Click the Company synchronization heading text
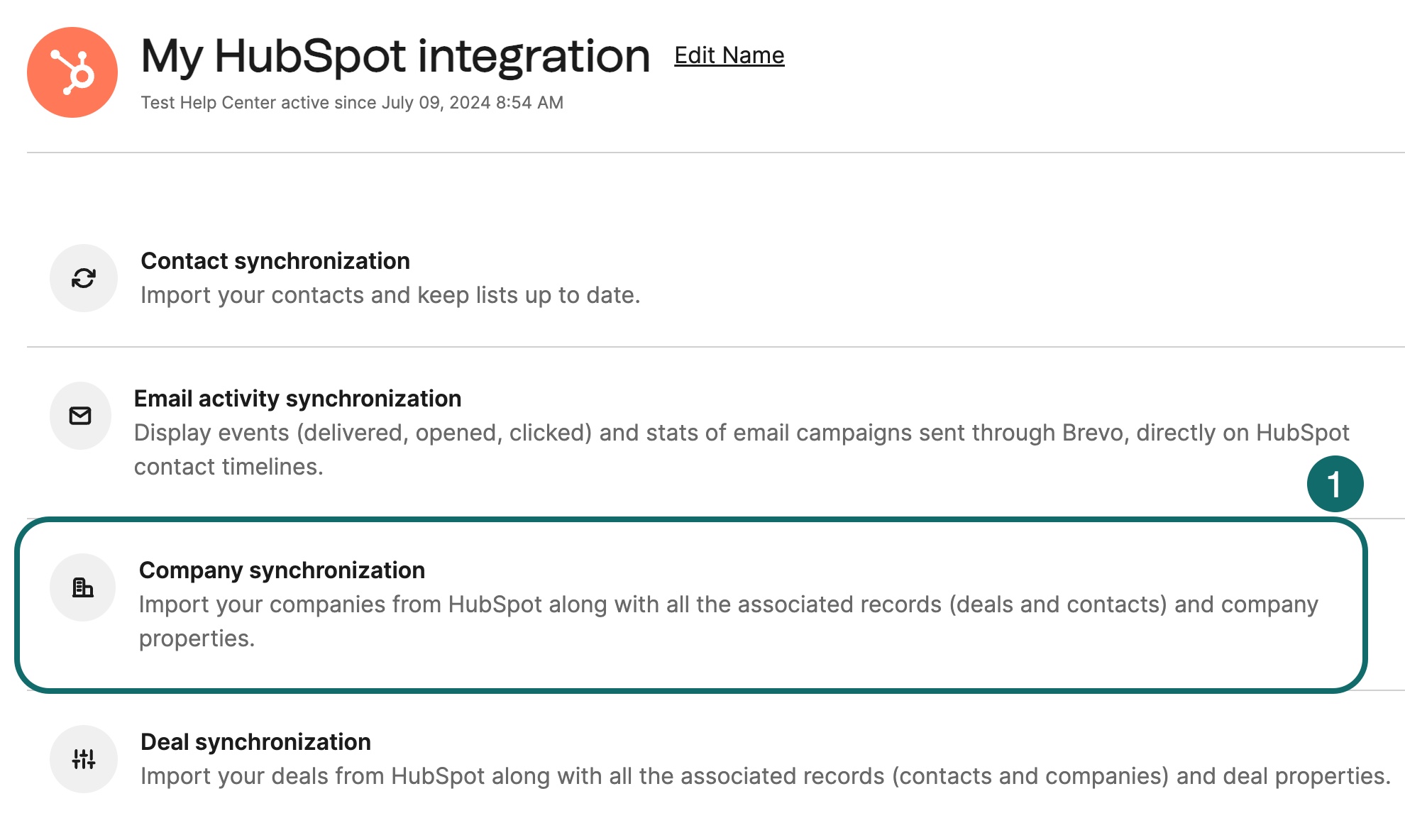The width and height of the screenshot is (1405, 840). click(x=282, y=570)
